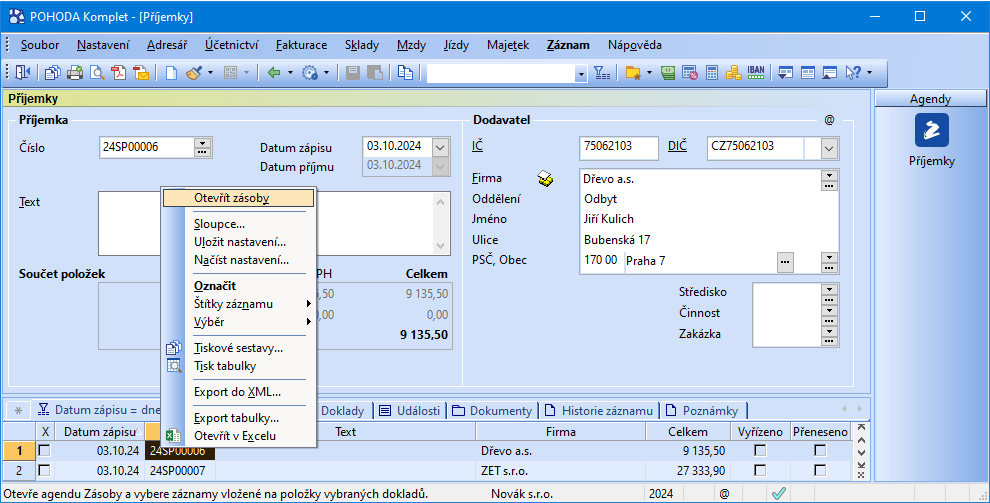Expand the Středisko dropdown arrow
The height and width of the screenshot is (503, 990).
click(x=829, y=288)
